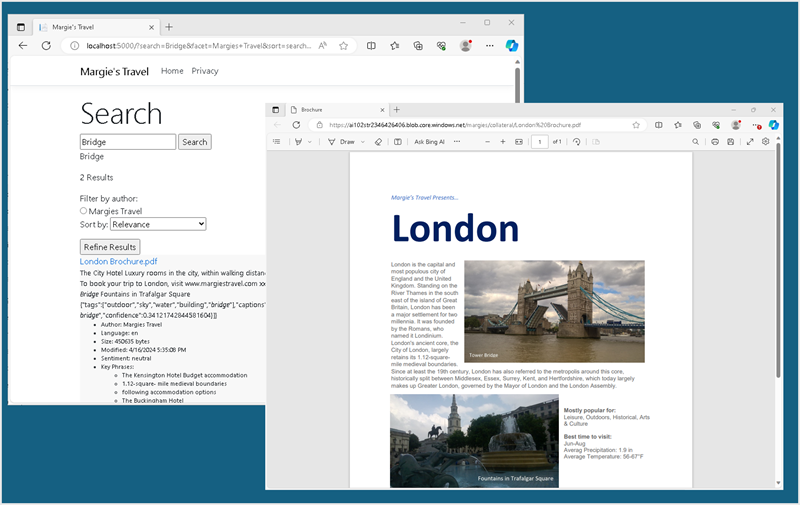Close the Margie's Travel tab
This screenshot has width=800, height=505.
[151, 28]
